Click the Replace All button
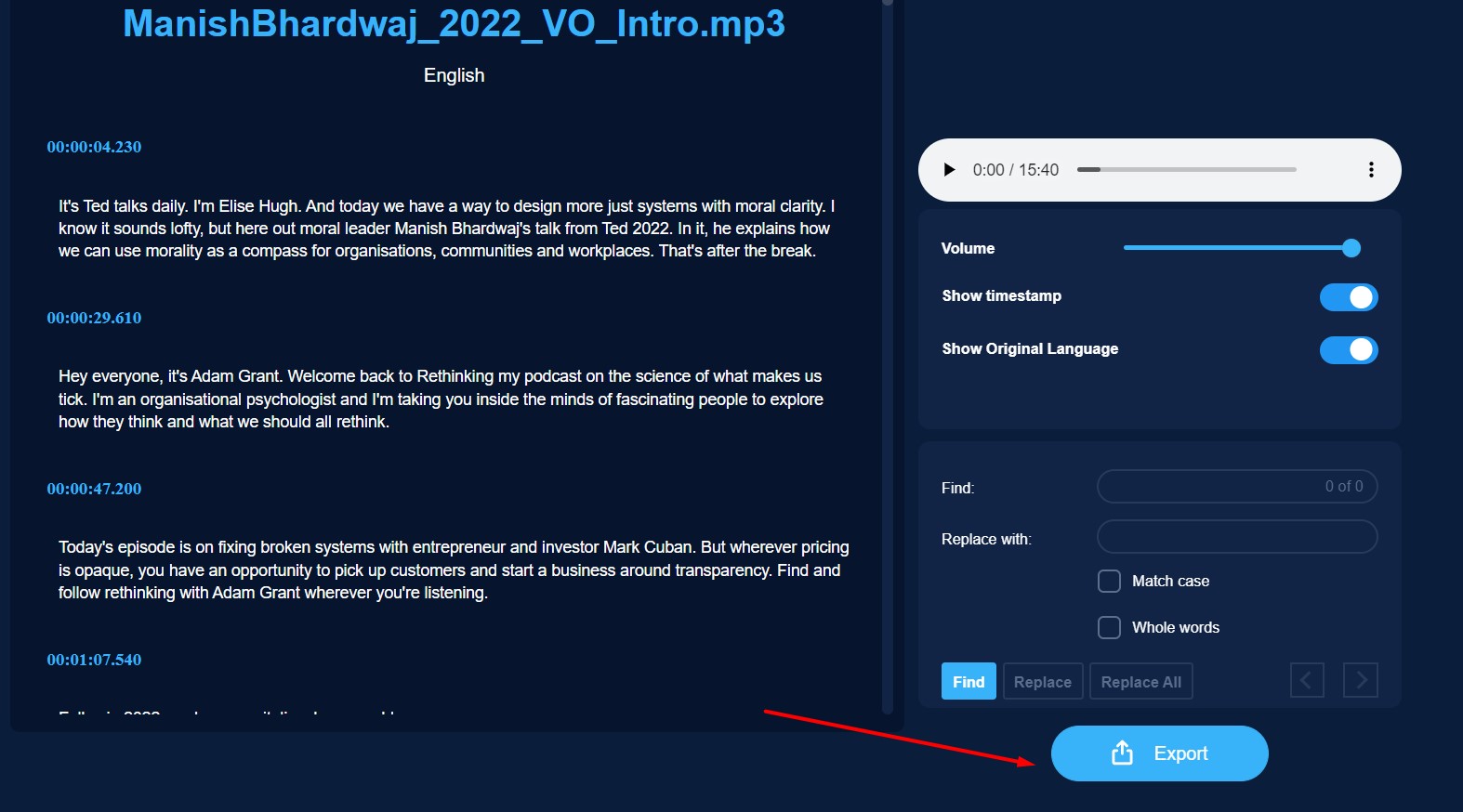Viewport: 1463px width, 812px height. [1141, 682]
